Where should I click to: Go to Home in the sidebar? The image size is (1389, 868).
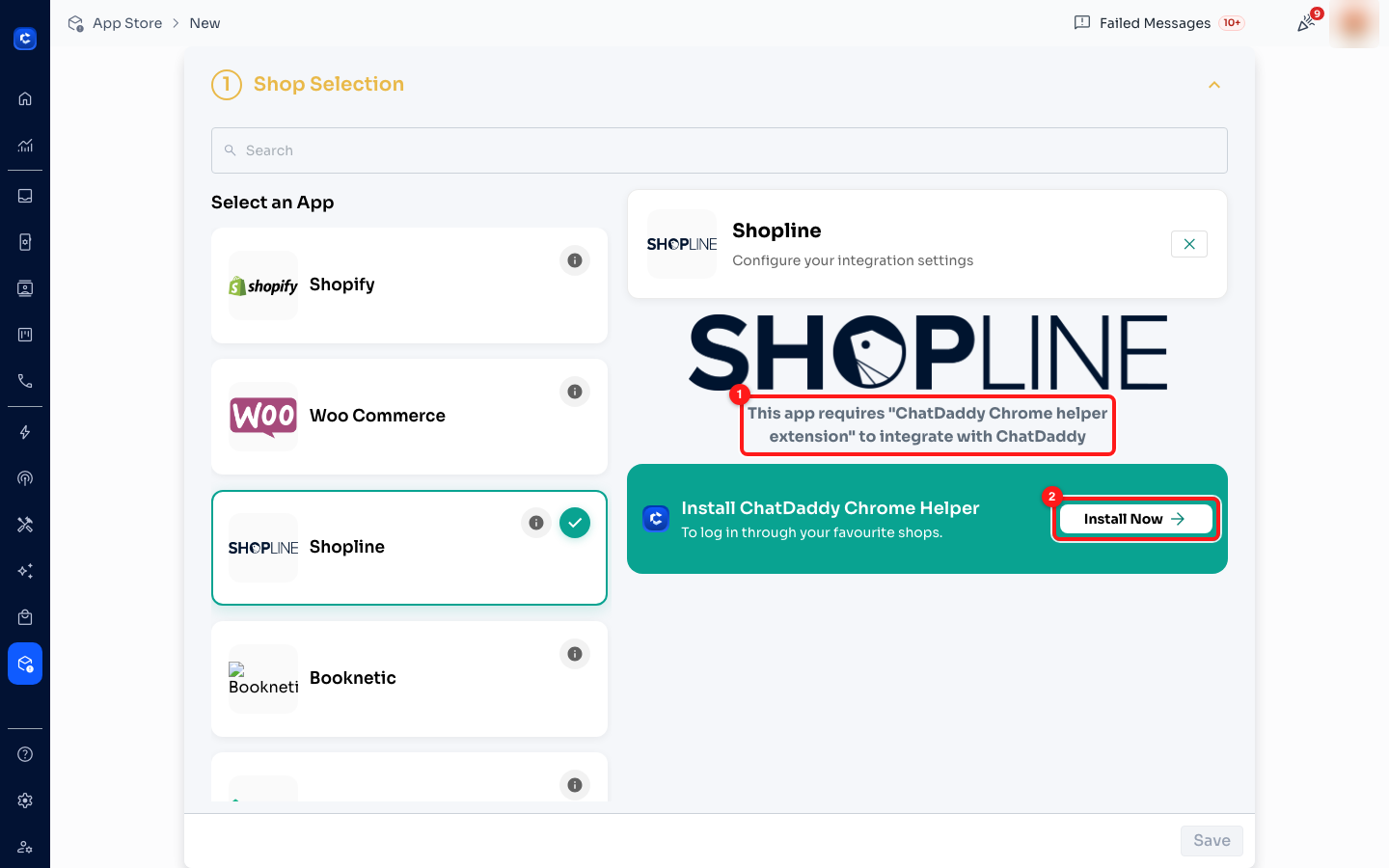click(25, 98)
